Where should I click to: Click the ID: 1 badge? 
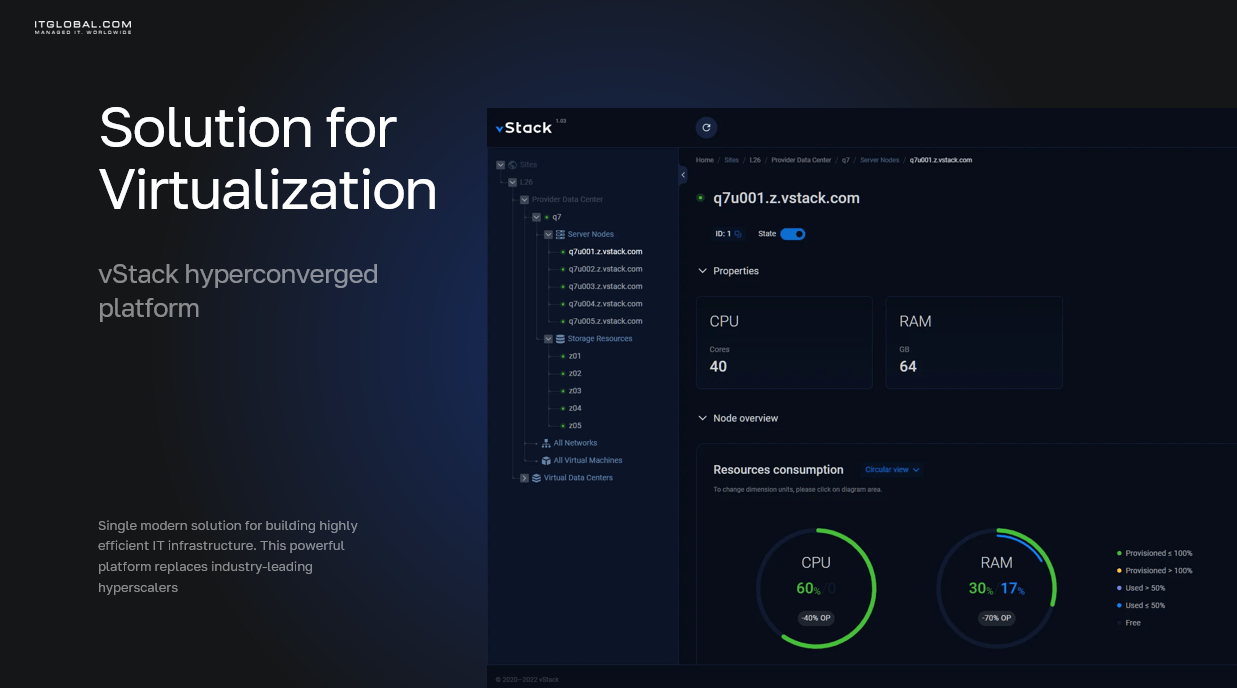click(728, 234)
